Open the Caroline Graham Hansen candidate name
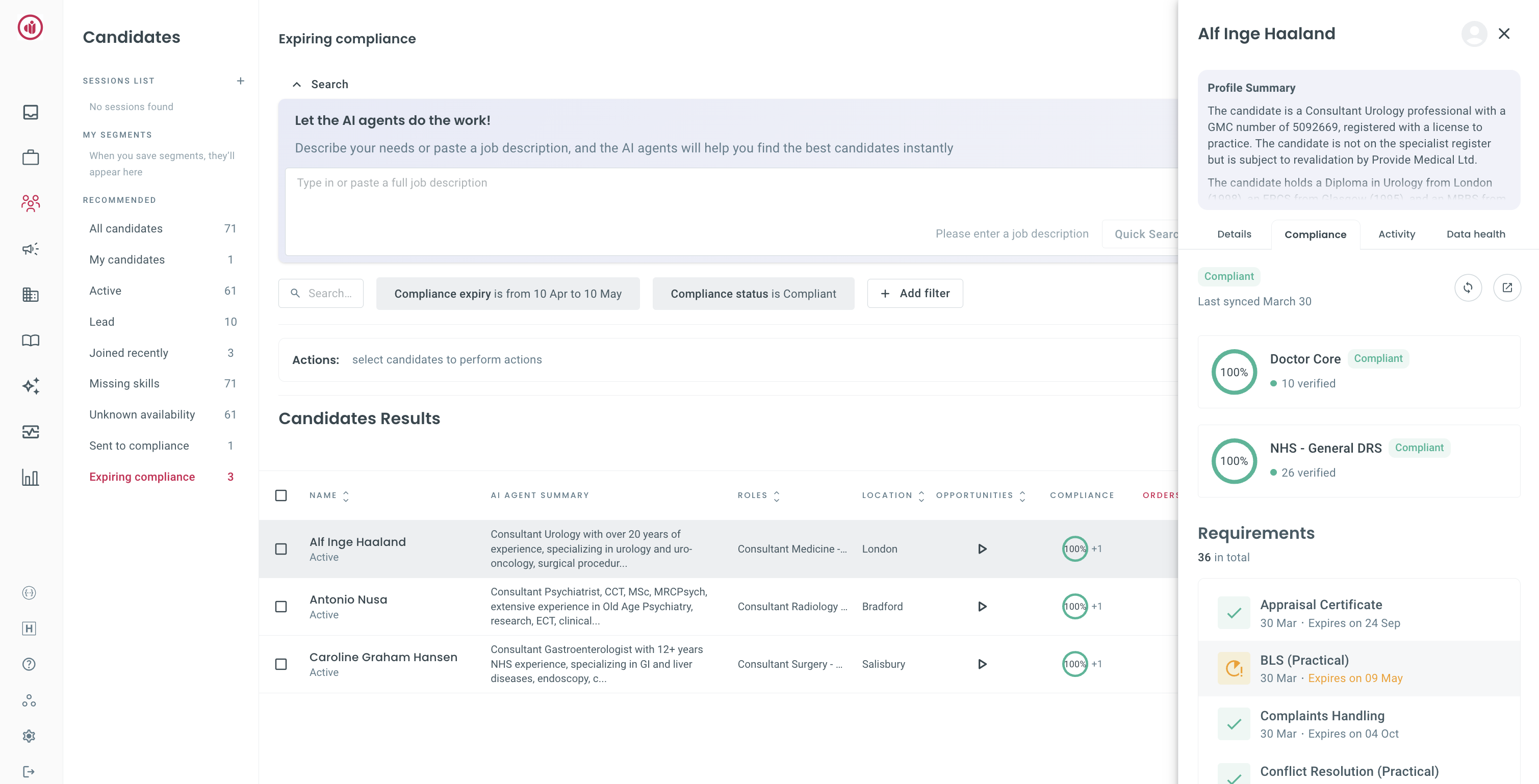 (x=383, y=657)
